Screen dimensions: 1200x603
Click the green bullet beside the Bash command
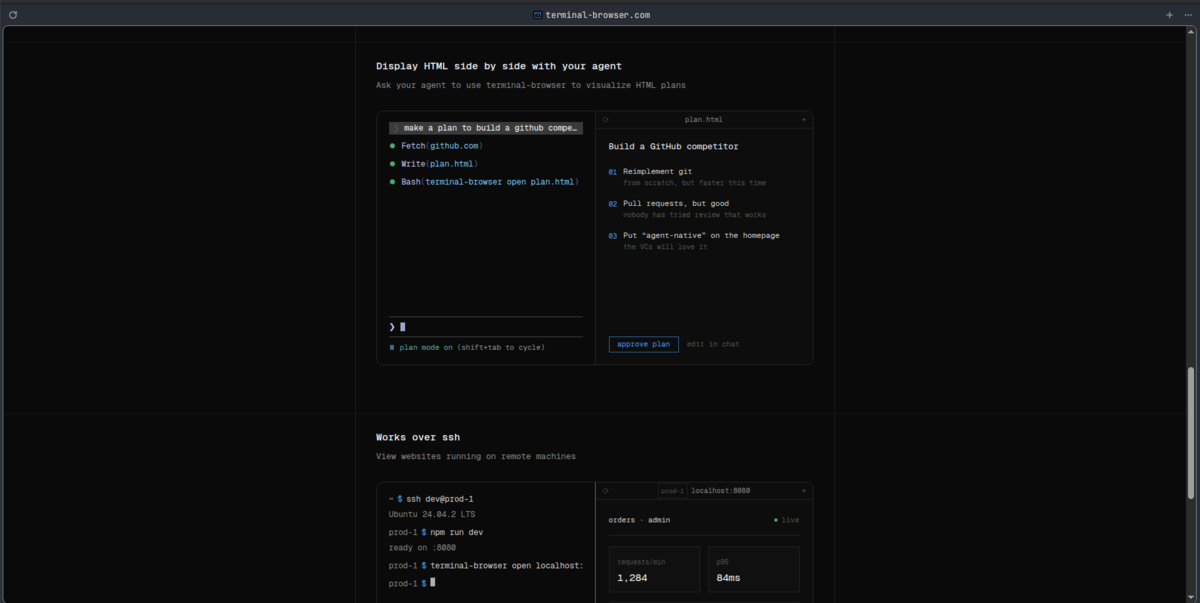click(392, 182)
